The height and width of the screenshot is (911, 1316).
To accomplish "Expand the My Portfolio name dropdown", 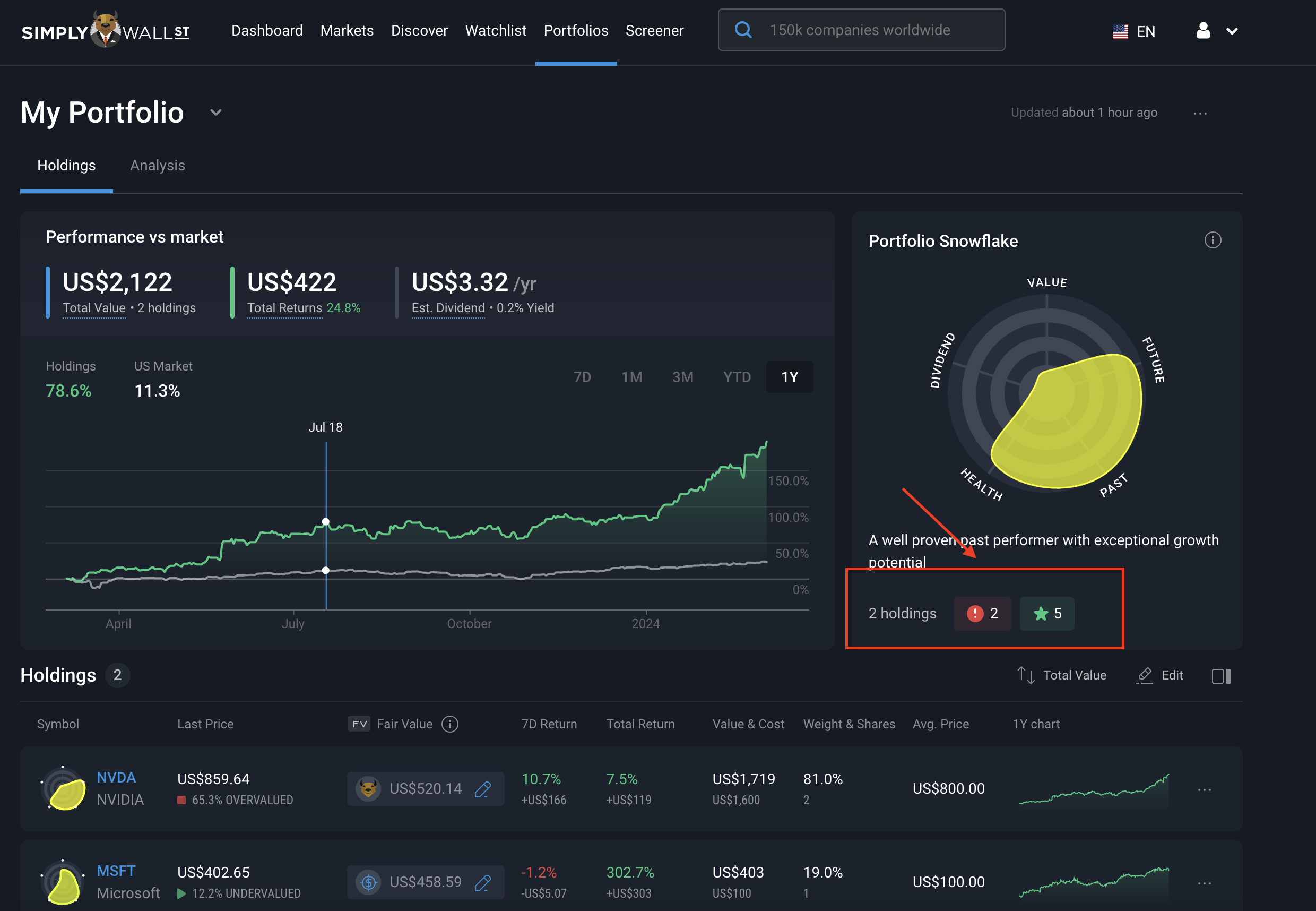I will (x=215, y=113).
